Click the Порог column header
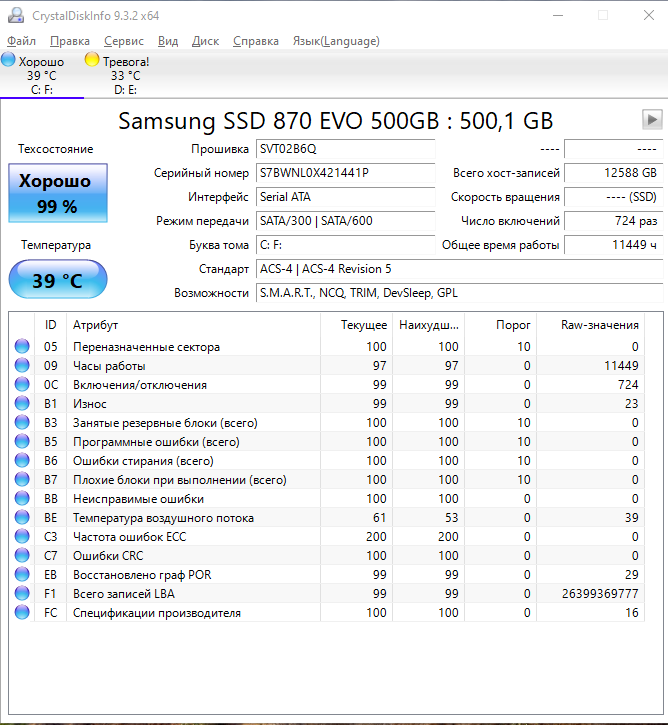Viewport: 668px width, 725px height. 501,325
